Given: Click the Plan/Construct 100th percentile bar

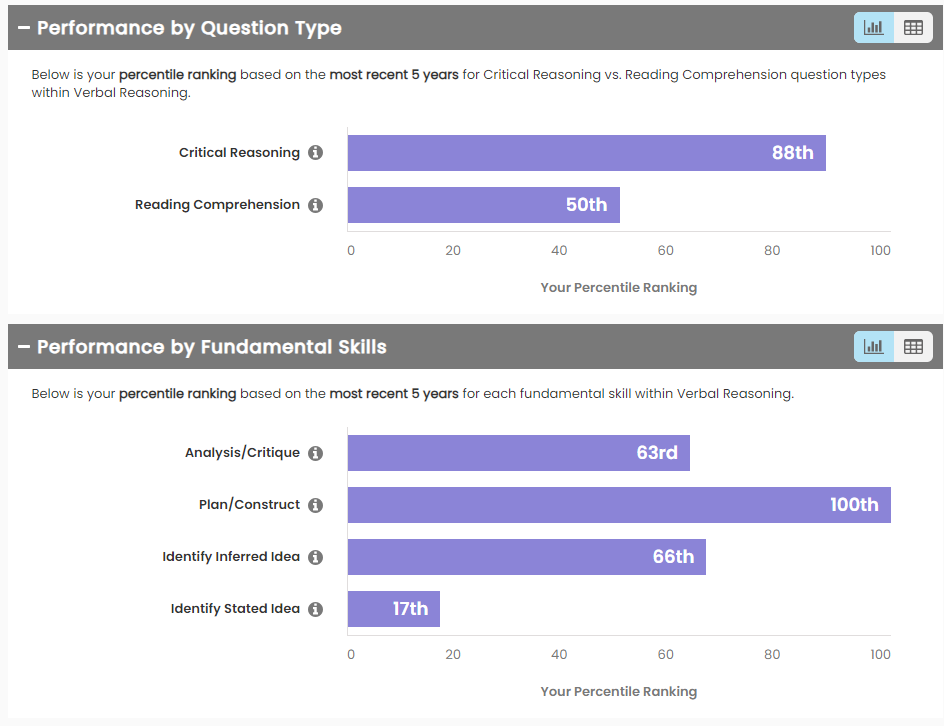Looking at the screenshot, I should 618,505.
